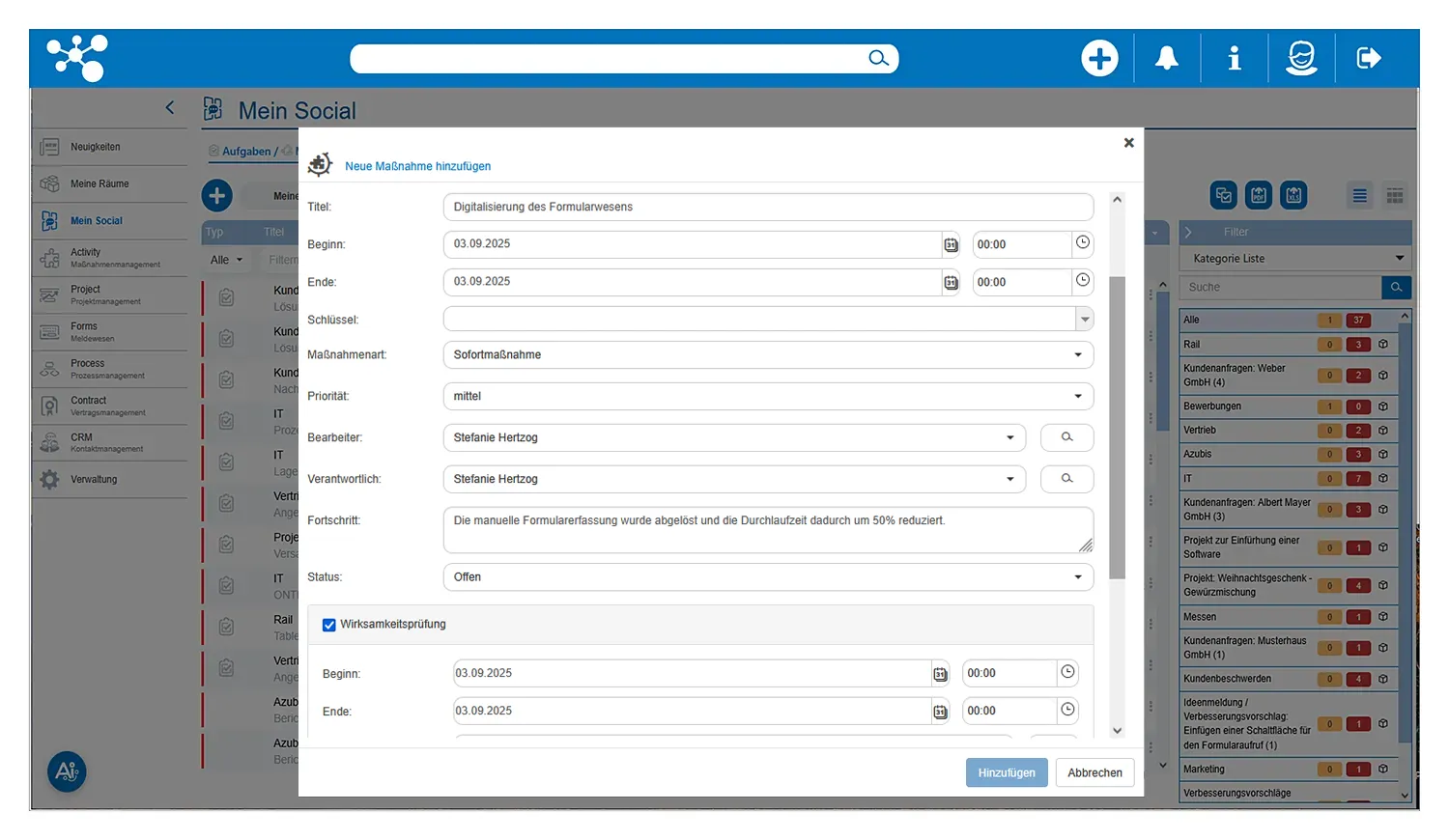Search for a Bearbeiter via magnifier button
The image size is (1449, 840).
[1066, 437]
